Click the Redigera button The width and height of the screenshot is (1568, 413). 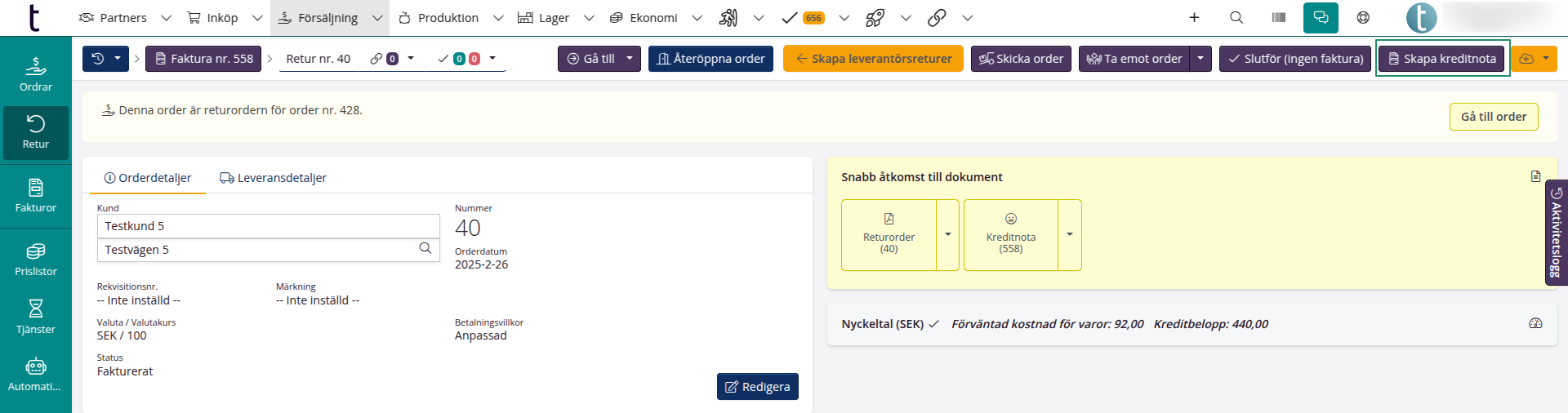(757, 387)
